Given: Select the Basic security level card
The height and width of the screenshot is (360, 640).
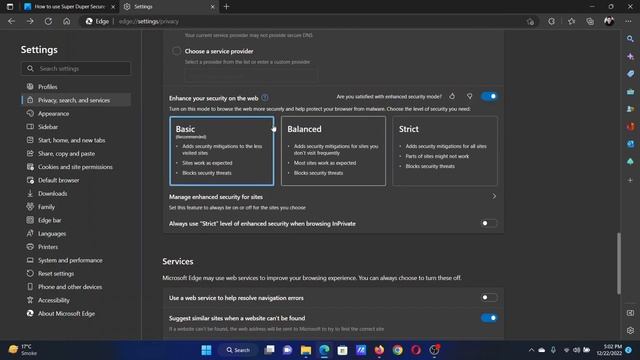Looking at the screenshot, I should (222, 151).
